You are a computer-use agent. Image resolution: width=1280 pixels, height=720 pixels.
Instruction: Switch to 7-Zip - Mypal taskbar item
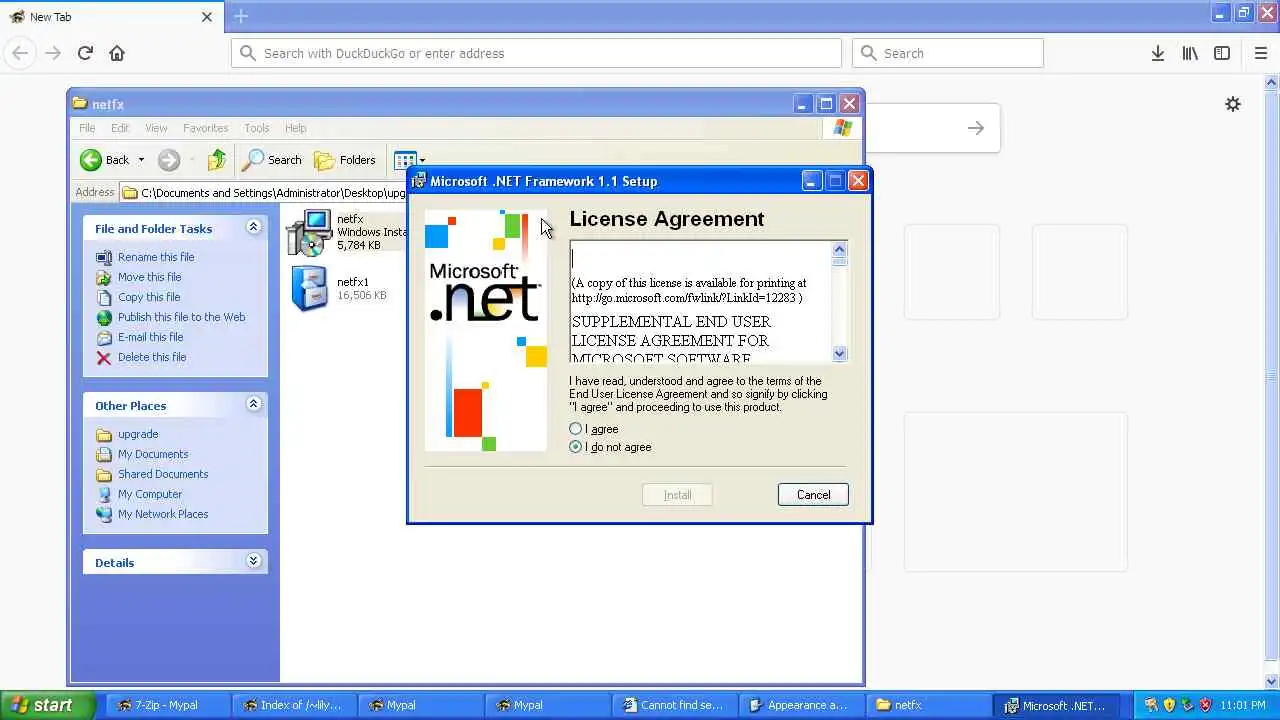(167, 705)
